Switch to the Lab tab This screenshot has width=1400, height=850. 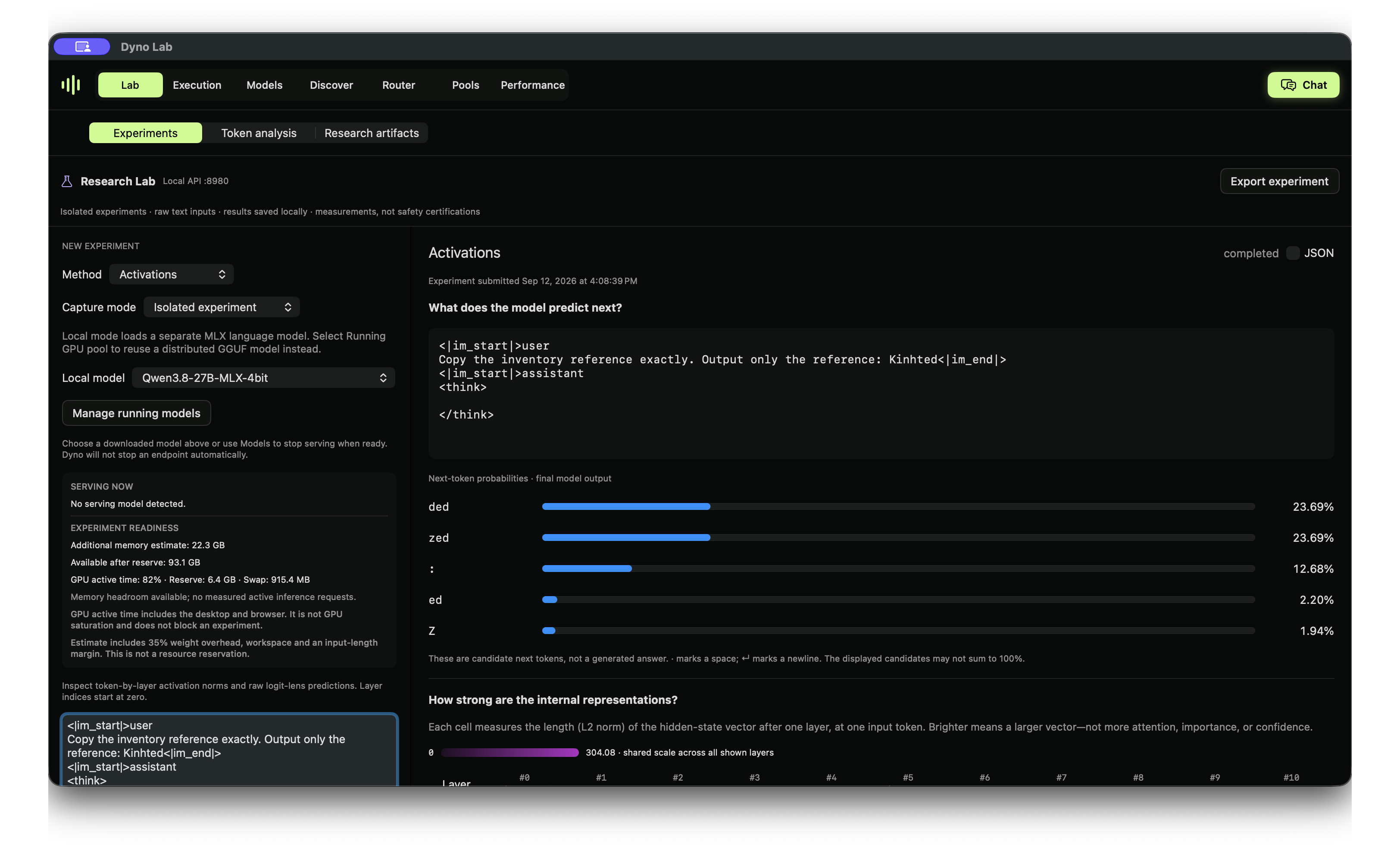(130, 84)
